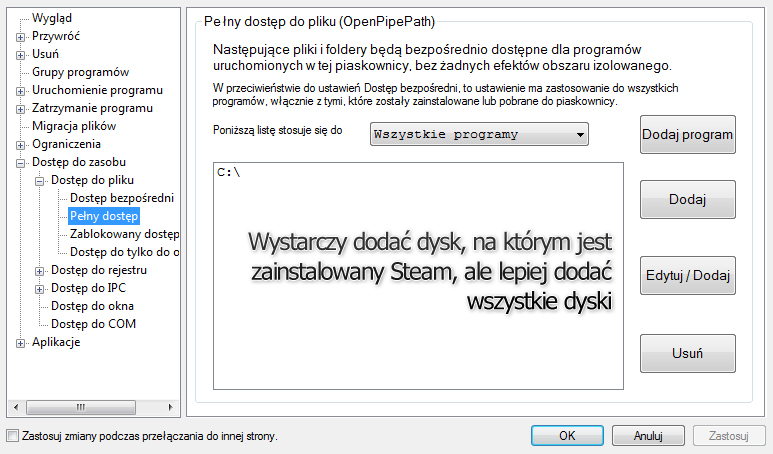Expand the Uruchomienie programu node

tap(20, 91)
